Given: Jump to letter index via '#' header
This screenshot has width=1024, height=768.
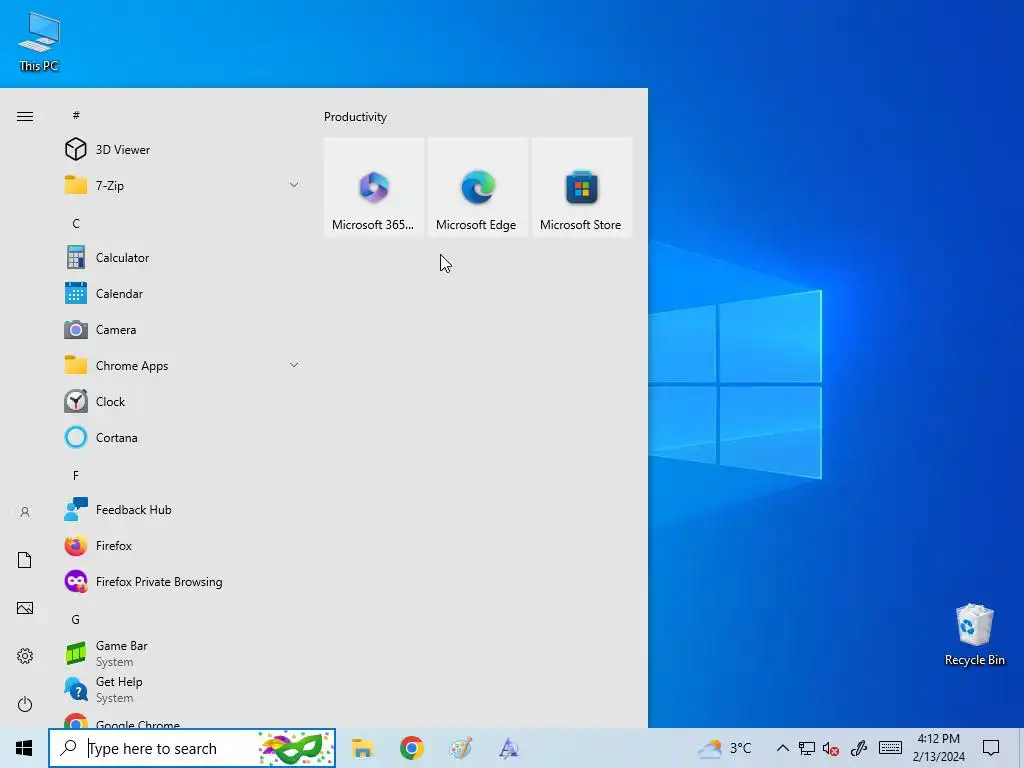Looking at the screenshot, I should [x=76, y=115].
